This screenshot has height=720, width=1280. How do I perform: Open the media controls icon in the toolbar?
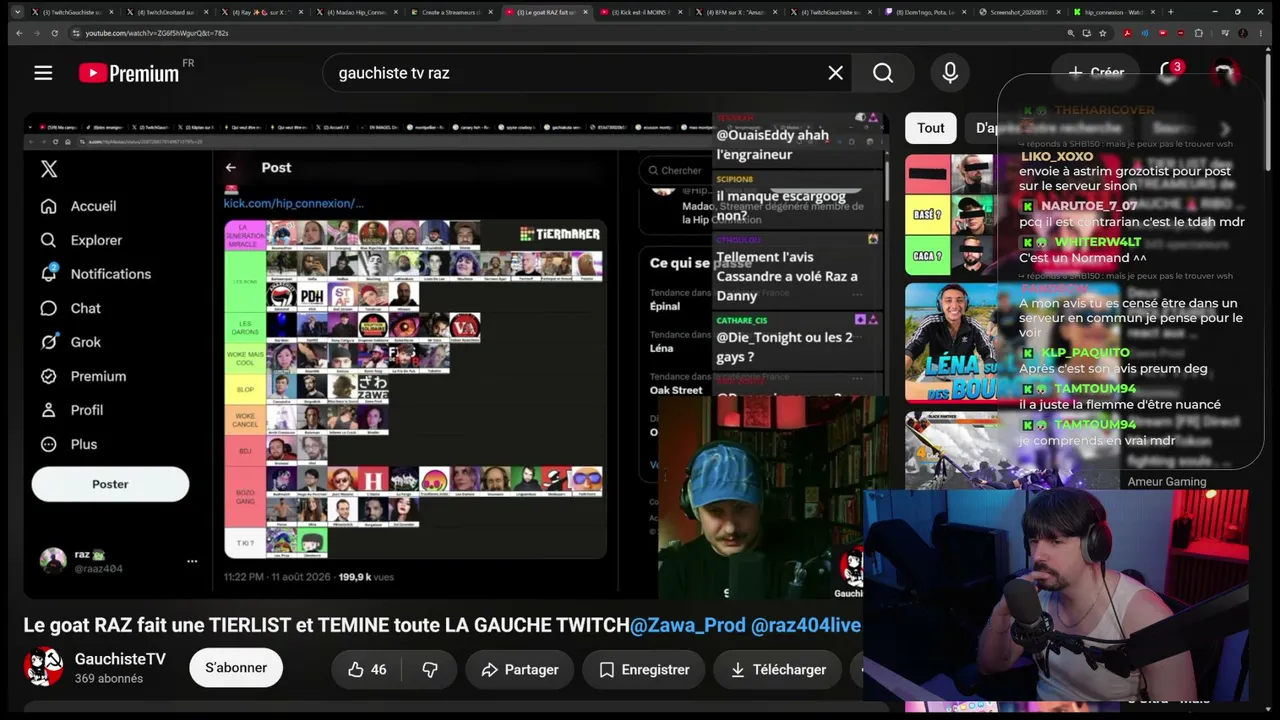coord(1226,33)
